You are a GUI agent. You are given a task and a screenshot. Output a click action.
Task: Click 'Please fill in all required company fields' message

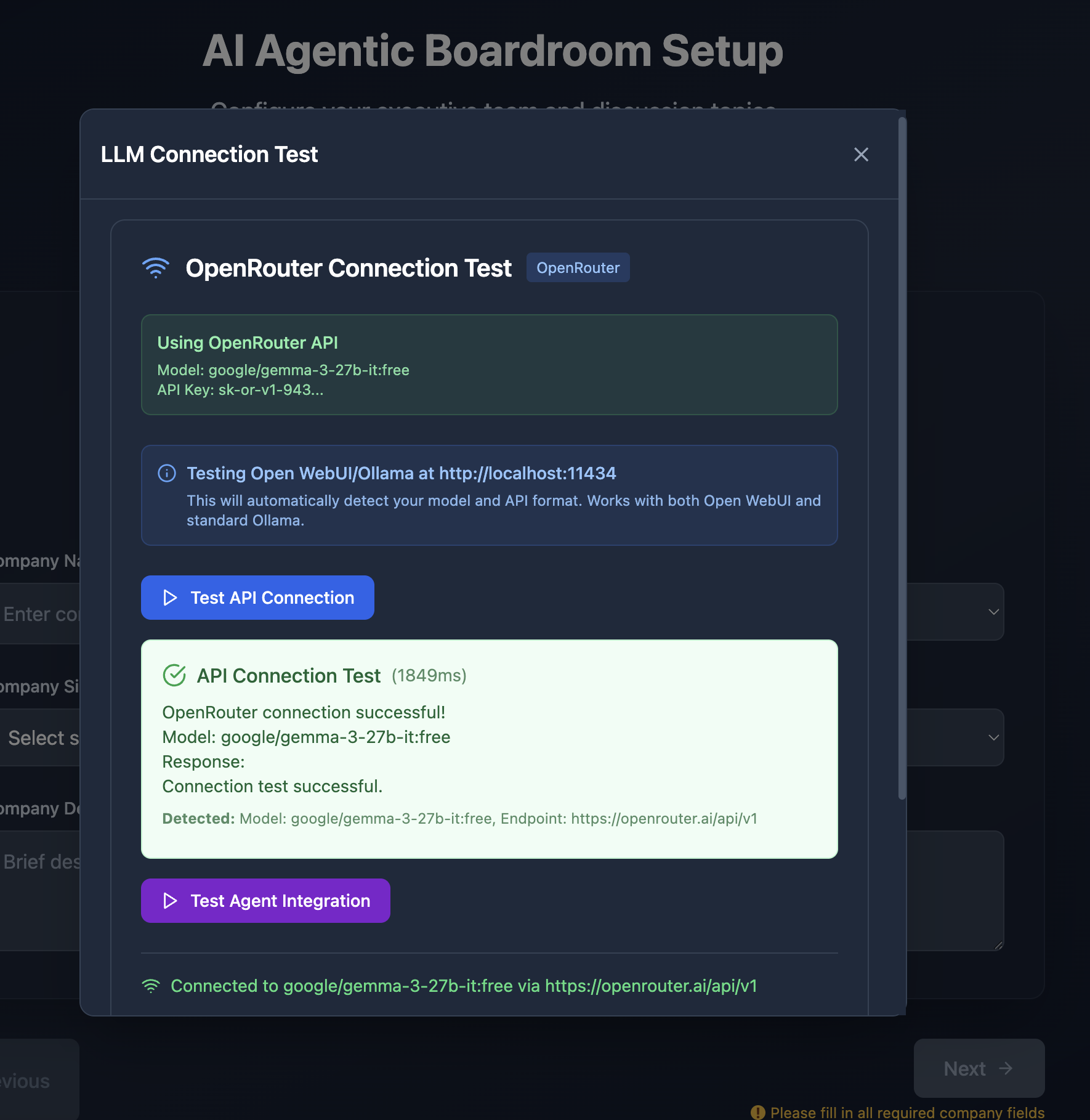[908, 1112]
